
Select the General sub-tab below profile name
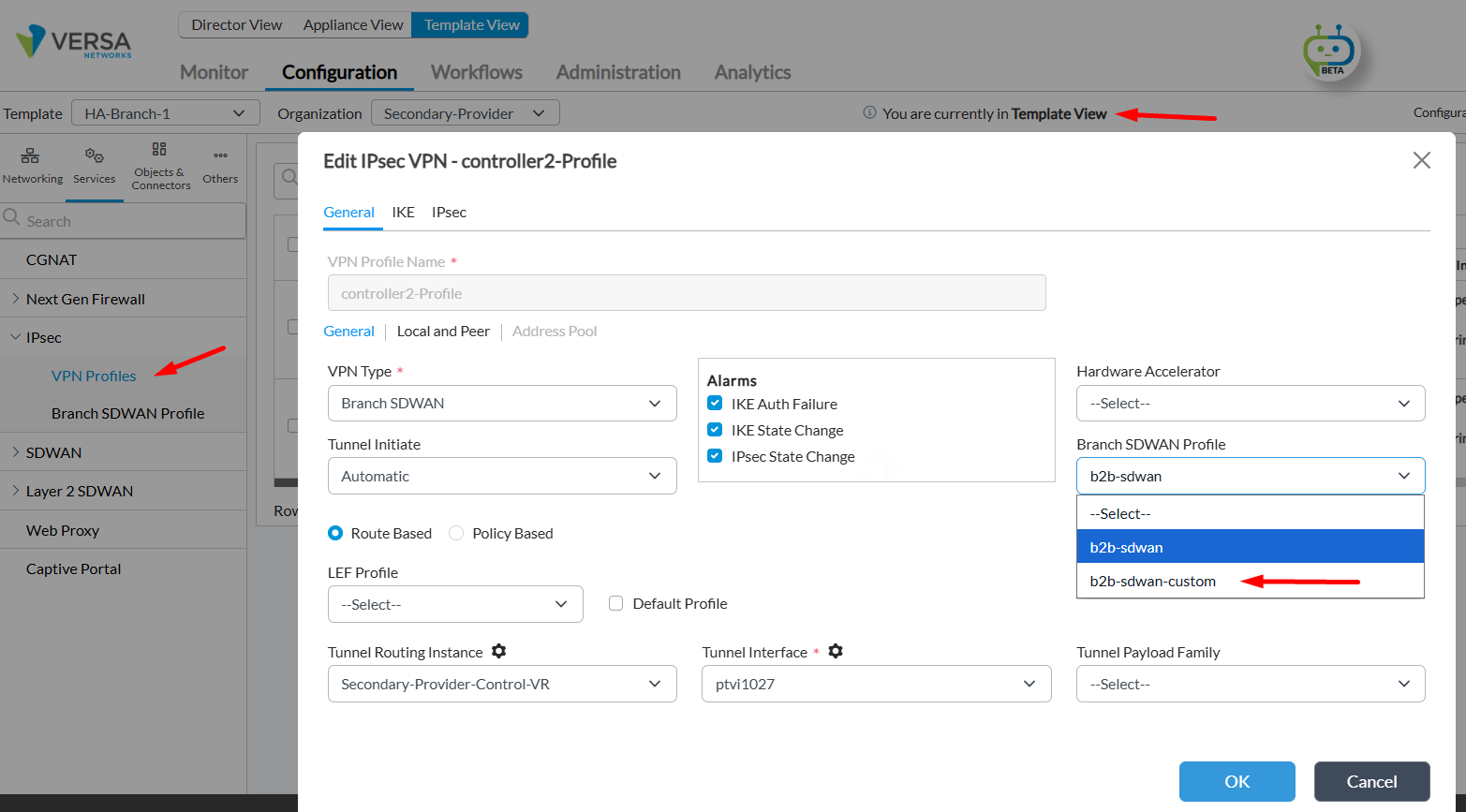pos(348,331)
